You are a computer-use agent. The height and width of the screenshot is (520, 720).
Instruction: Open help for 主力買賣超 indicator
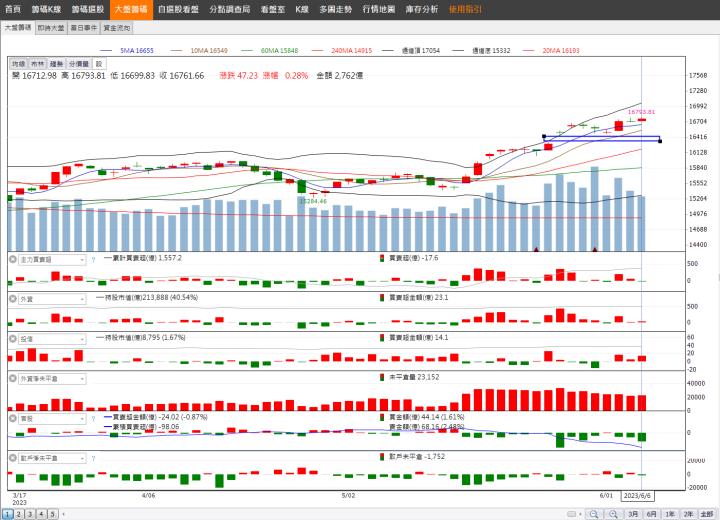[93, 259]
